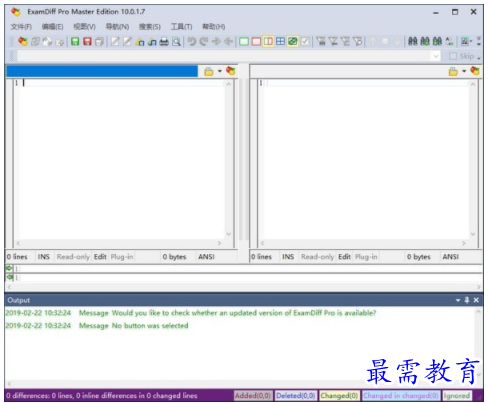The width and height of the screenshot is (488, 403).
Task: Toggle Read-only in the right pane status bar
Action: 317,257
